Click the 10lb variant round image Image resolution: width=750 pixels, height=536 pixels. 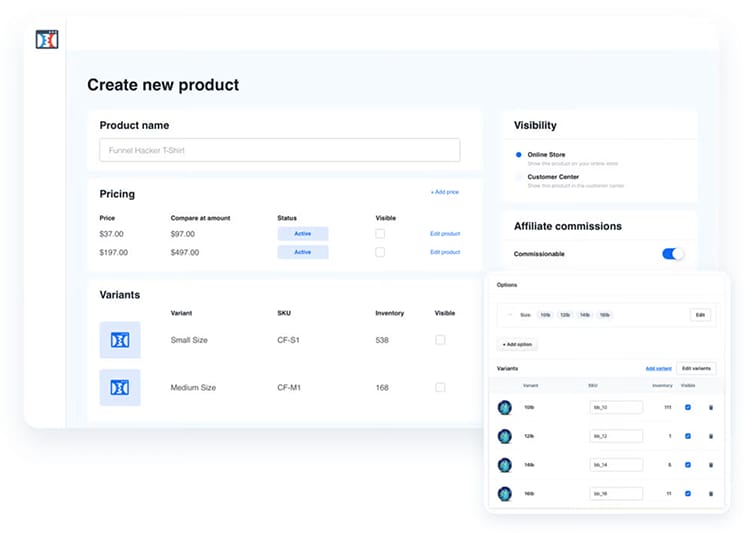[x=505, y=407]
